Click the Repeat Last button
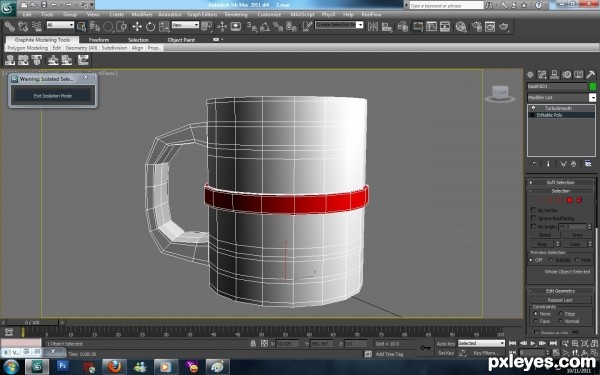 [x=560, y=300]
